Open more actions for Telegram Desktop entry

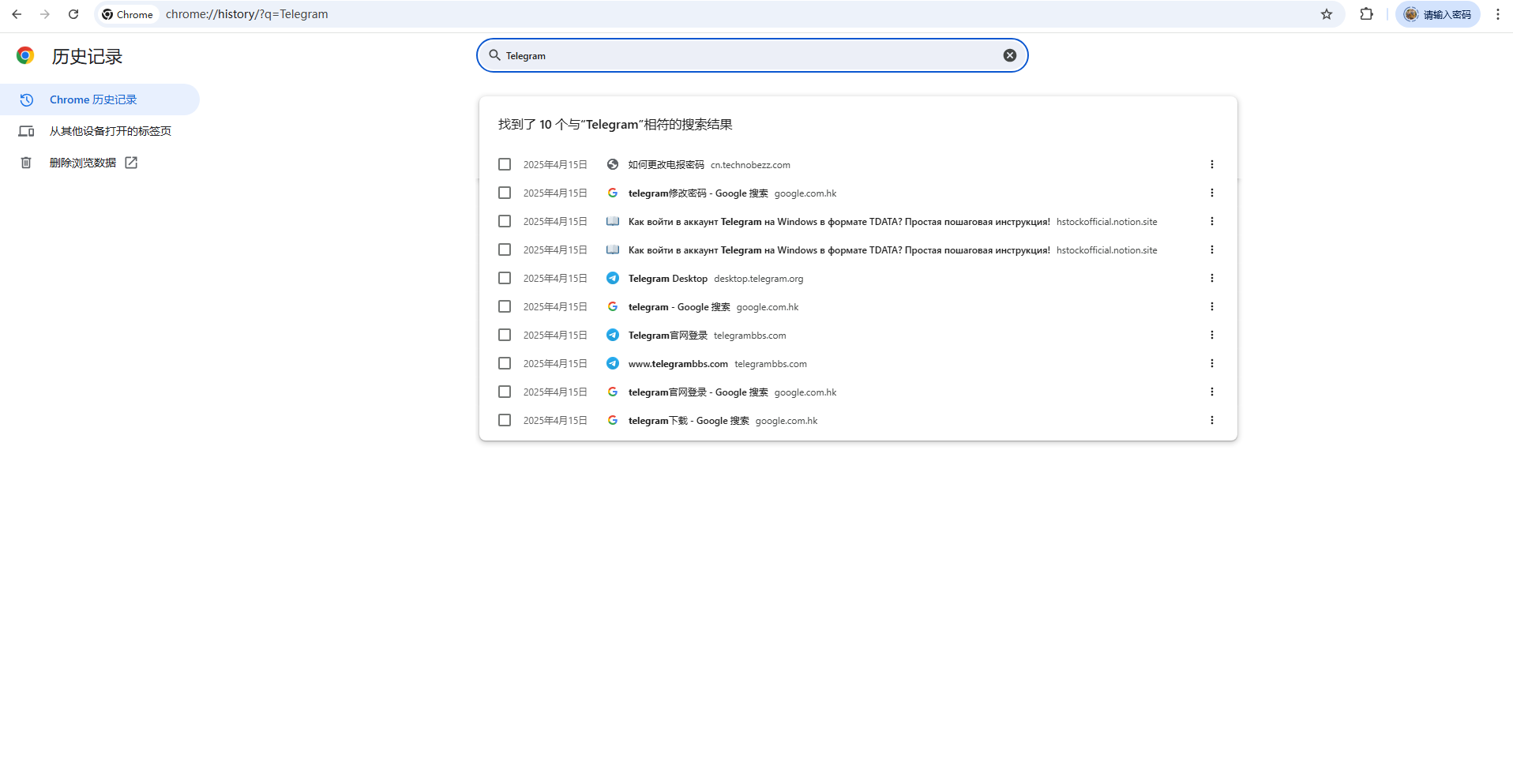(1212, 278)
